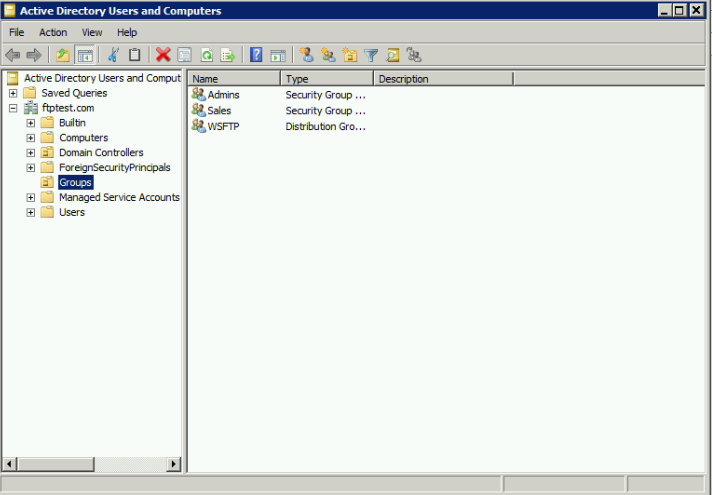Expand the Users container
Image resolution: width=712 pixels, height=495 pixels.
coord(30,213)
